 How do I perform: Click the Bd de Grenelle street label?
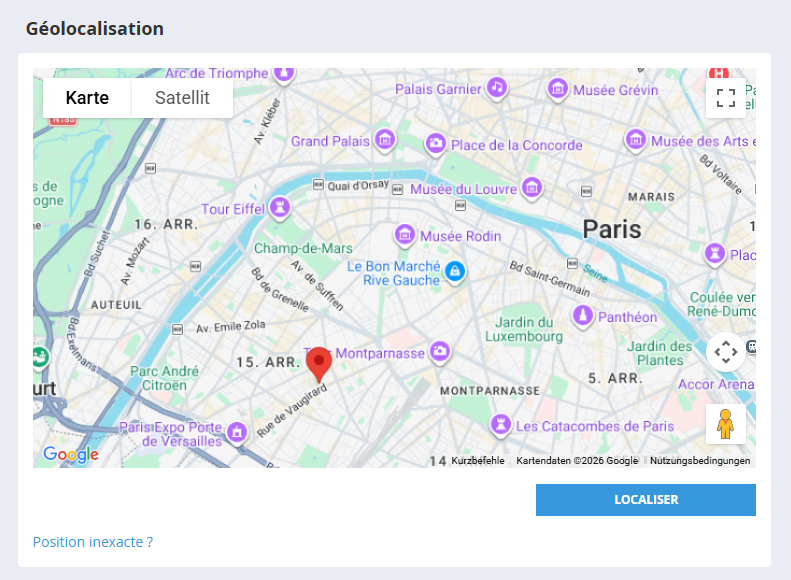click(280, 289)
